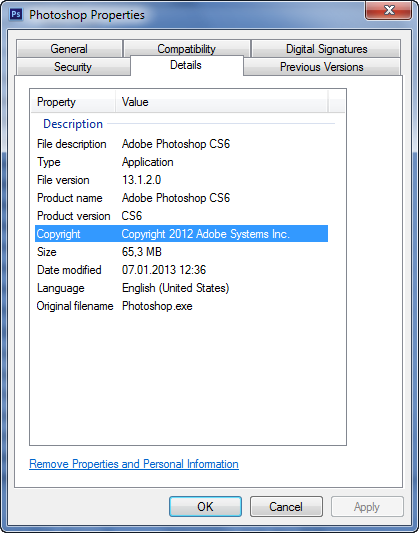The image size is (419, 533).
Task: Click the Cancel button
Action: point(286,506)
